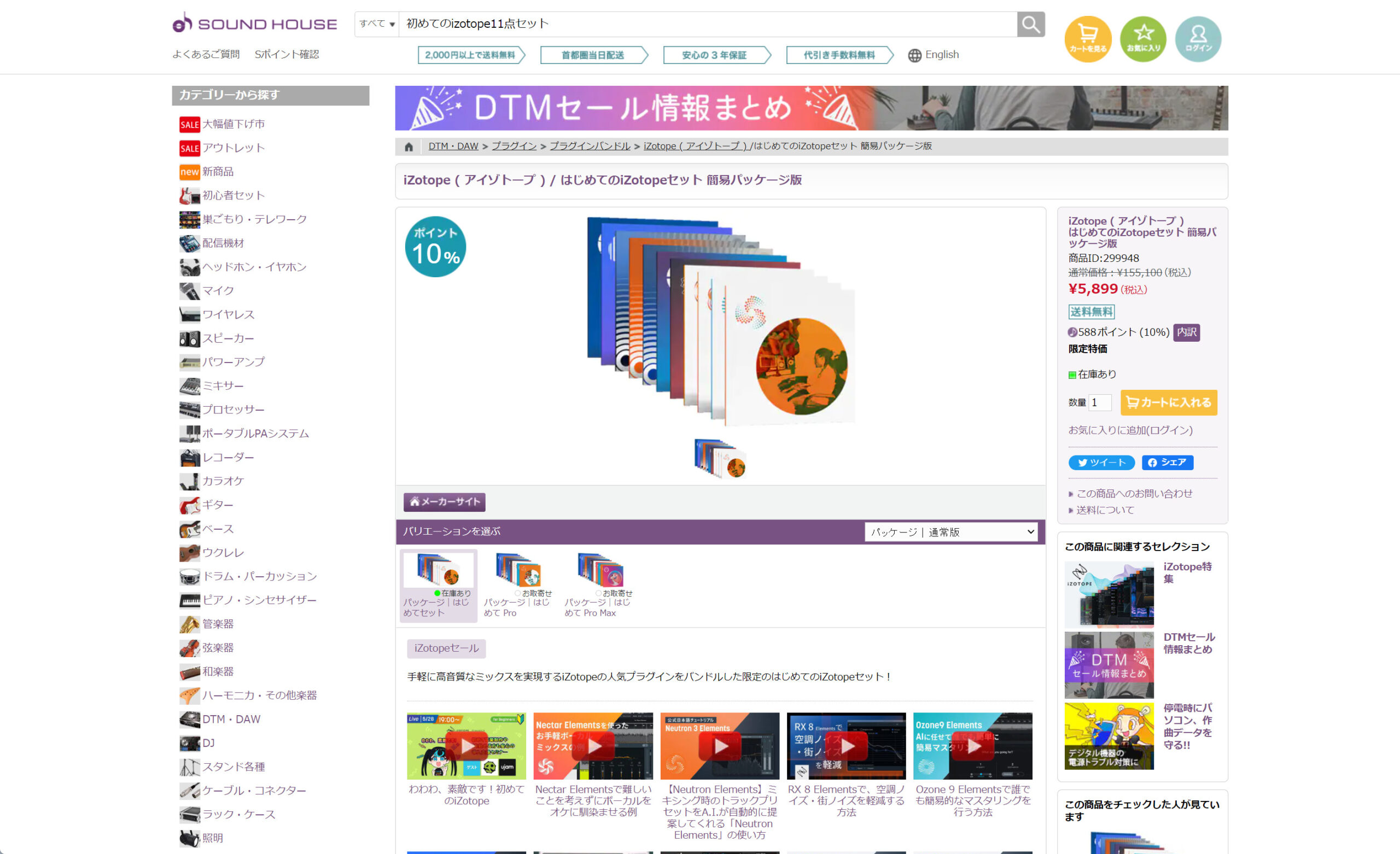The image size is (1400, 854).
Task: Open よくあるご質問 link
Action: coord(206,55)
